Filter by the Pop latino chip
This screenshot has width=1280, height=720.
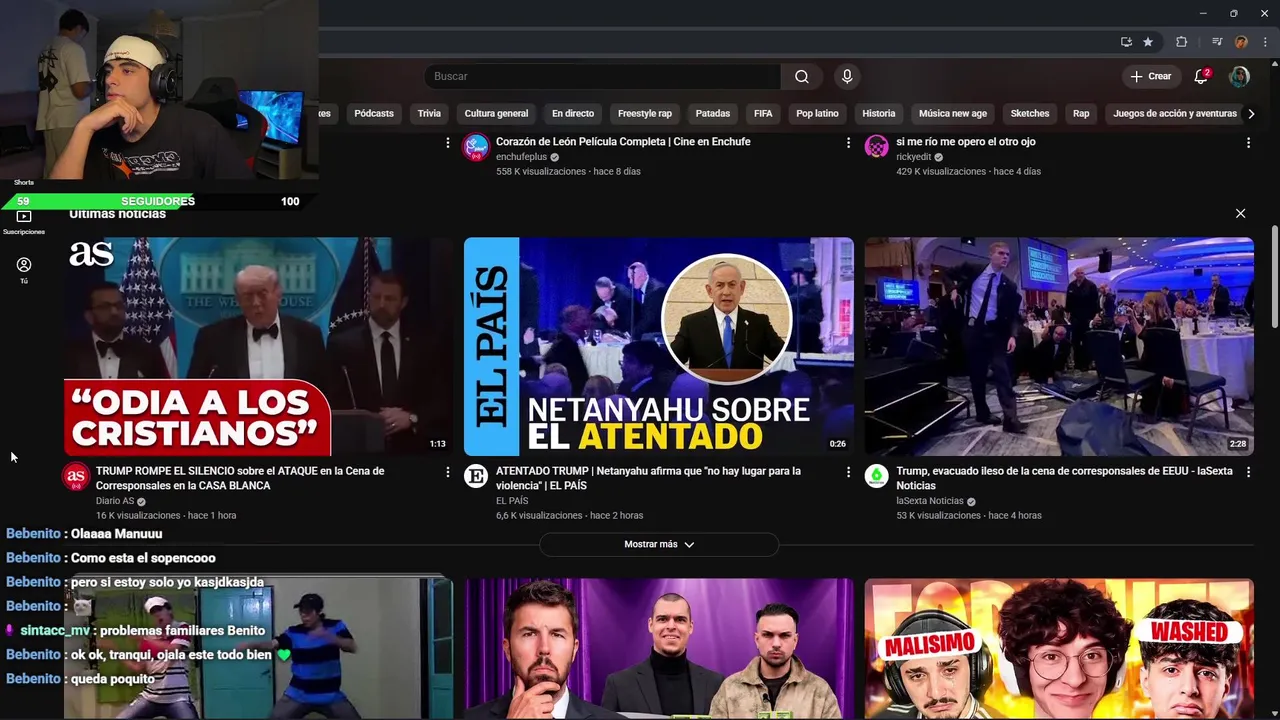[x=817, y=113]
